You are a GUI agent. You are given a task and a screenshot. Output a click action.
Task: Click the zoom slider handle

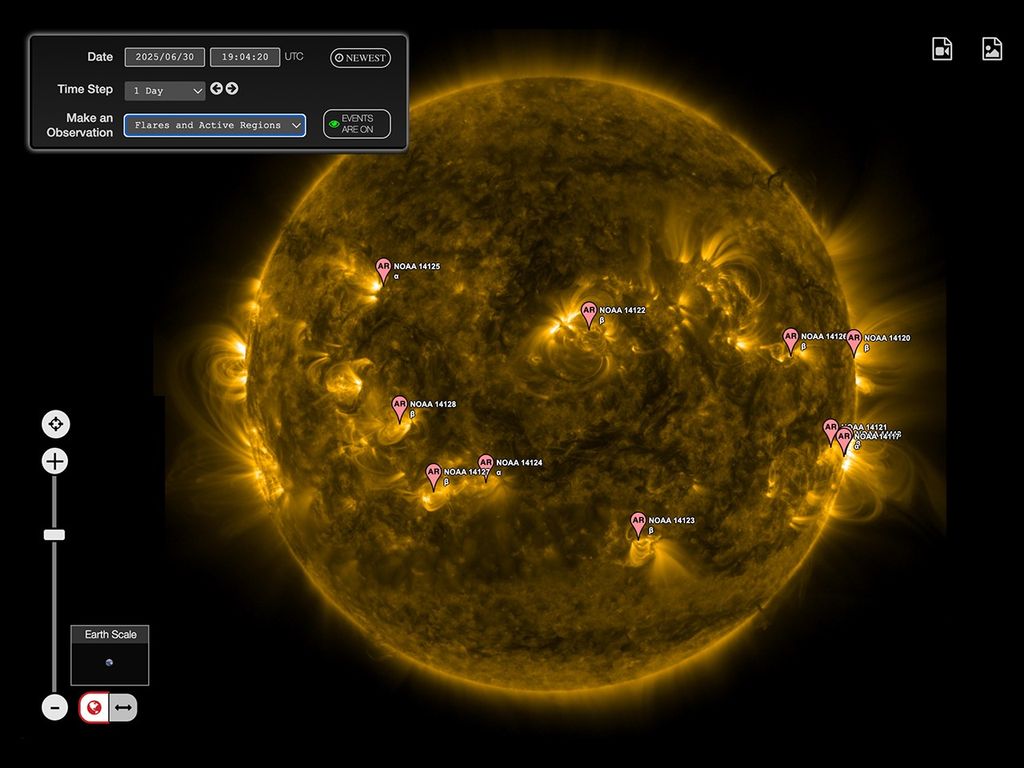point(54,535)
